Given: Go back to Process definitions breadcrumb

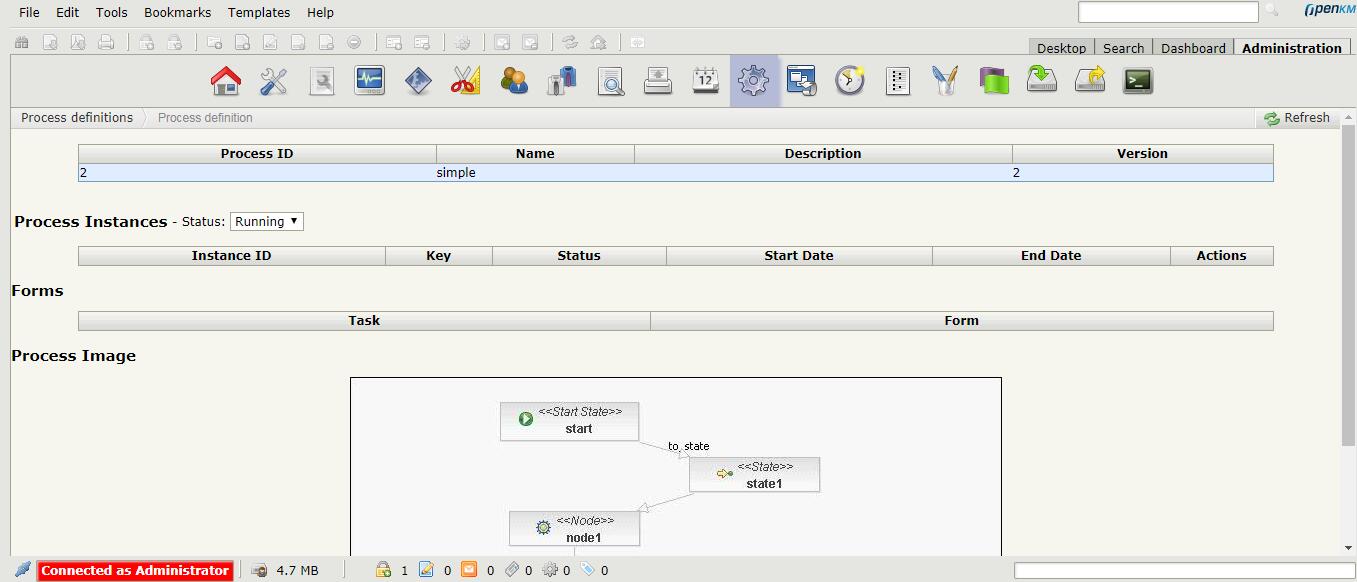Looking at the screenshot, I should [x=77, y=118].
